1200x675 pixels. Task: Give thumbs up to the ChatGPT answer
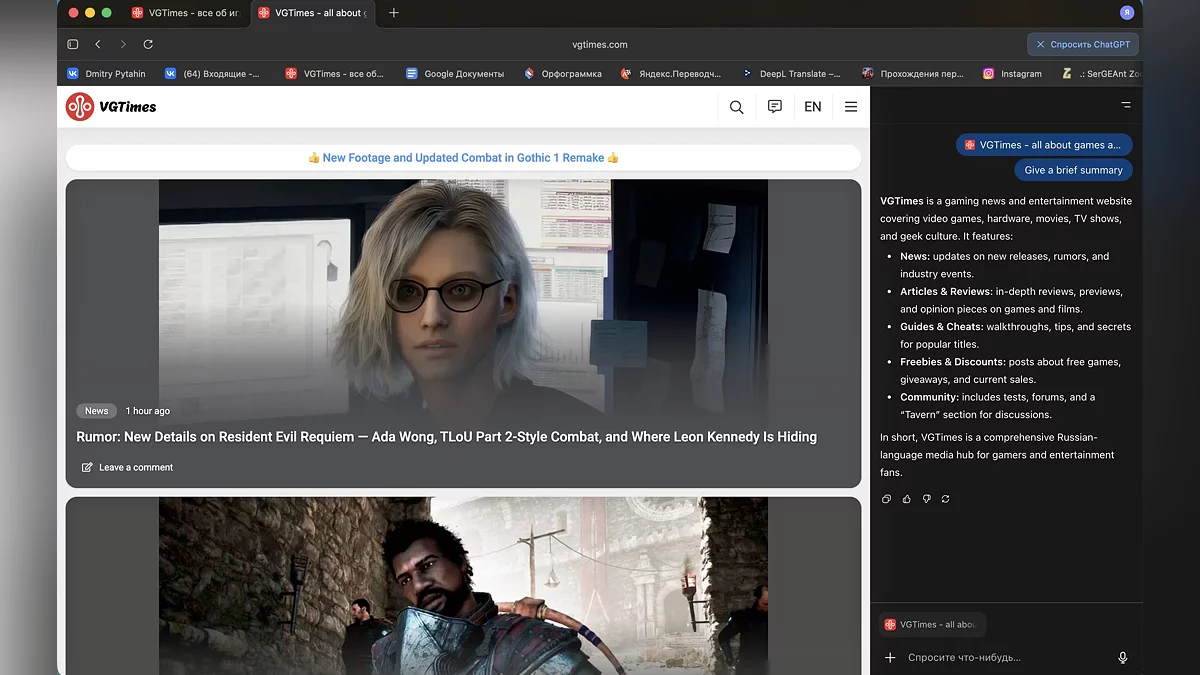point(907,499)
